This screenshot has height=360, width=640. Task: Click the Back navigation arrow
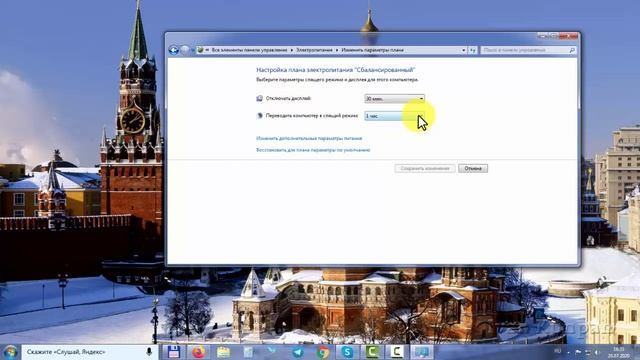tap(174, 50)
